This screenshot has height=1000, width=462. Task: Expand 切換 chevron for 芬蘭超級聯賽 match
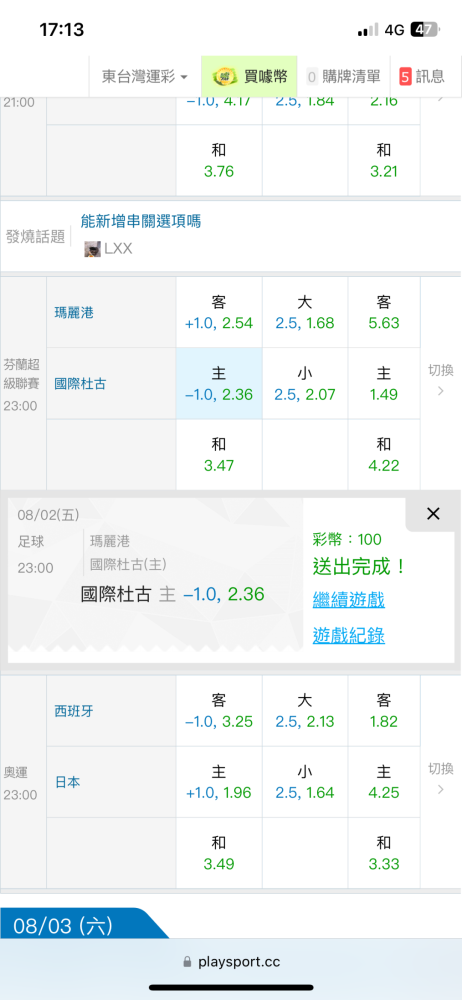click(x=440, y=381)
